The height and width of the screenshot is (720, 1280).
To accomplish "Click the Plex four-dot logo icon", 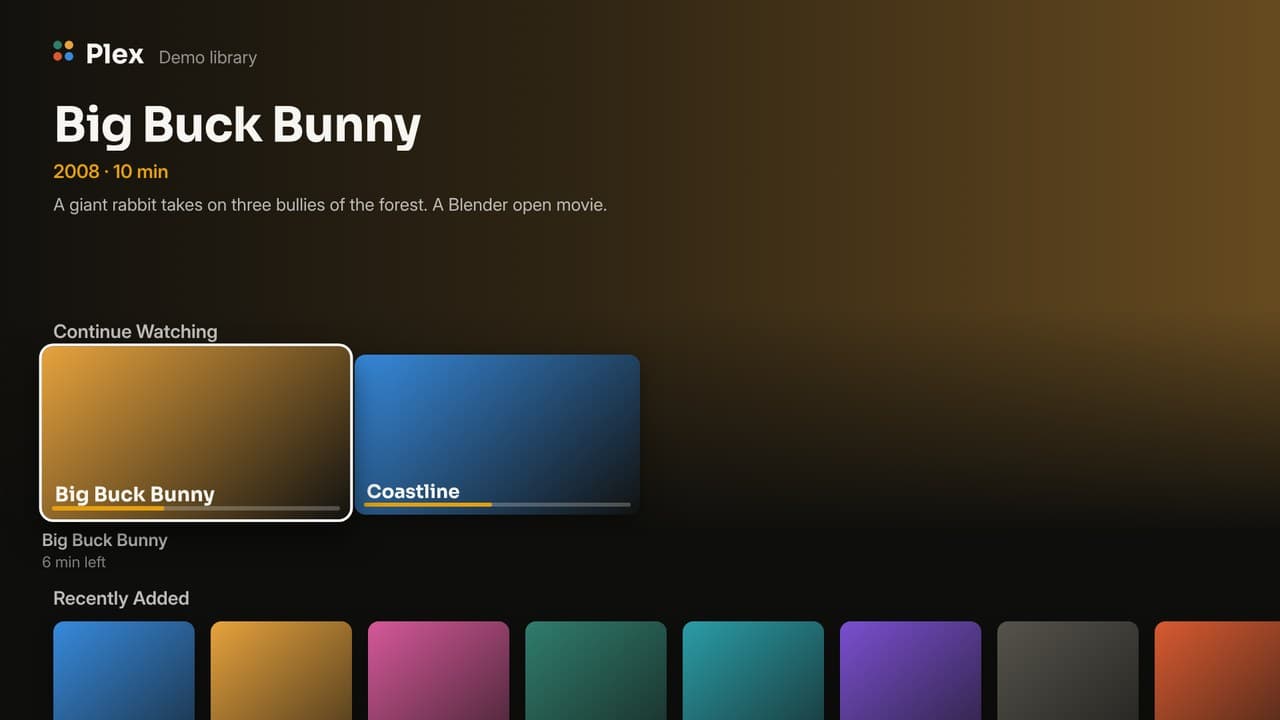I will pyautogui.click(x=64, y=51).
